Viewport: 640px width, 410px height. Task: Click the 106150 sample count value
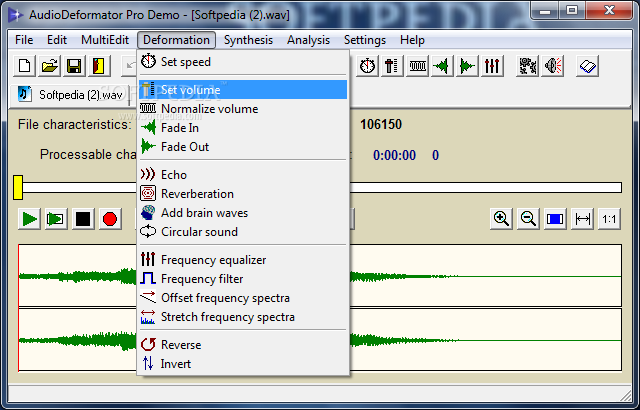tap(381, 124)
